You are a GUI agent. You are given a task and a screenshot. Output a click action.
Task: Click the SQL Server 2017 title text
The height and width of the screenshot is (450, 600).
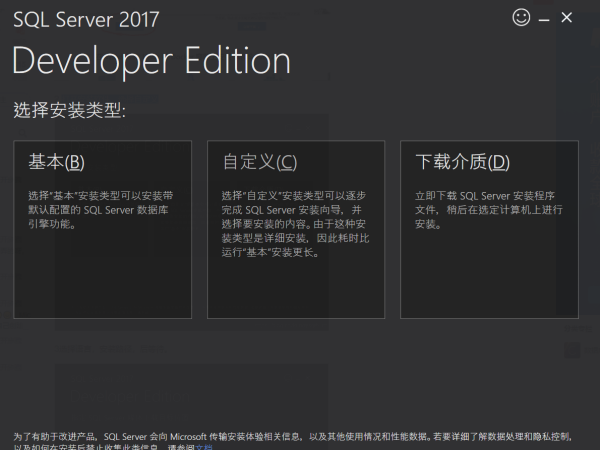point(86,19)
